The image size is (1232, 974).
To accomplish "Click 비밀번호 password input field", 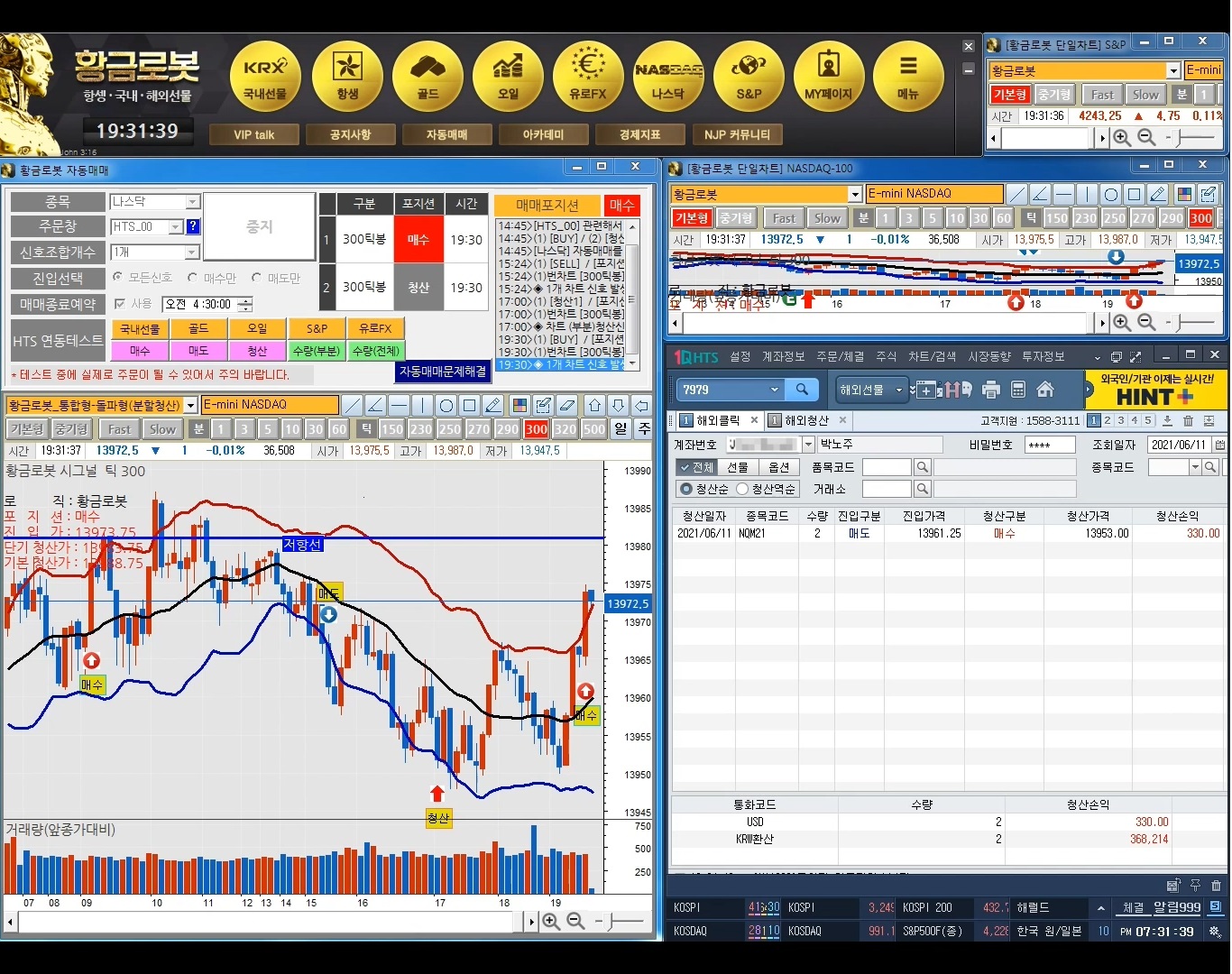I will pos(1051,445).
